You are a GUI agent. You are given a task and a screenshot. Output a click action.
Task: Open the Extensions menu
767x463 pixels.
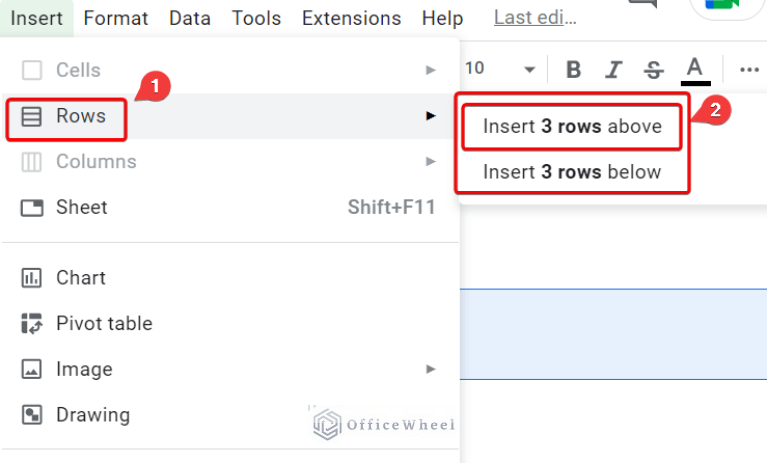(x=351, y=19)
